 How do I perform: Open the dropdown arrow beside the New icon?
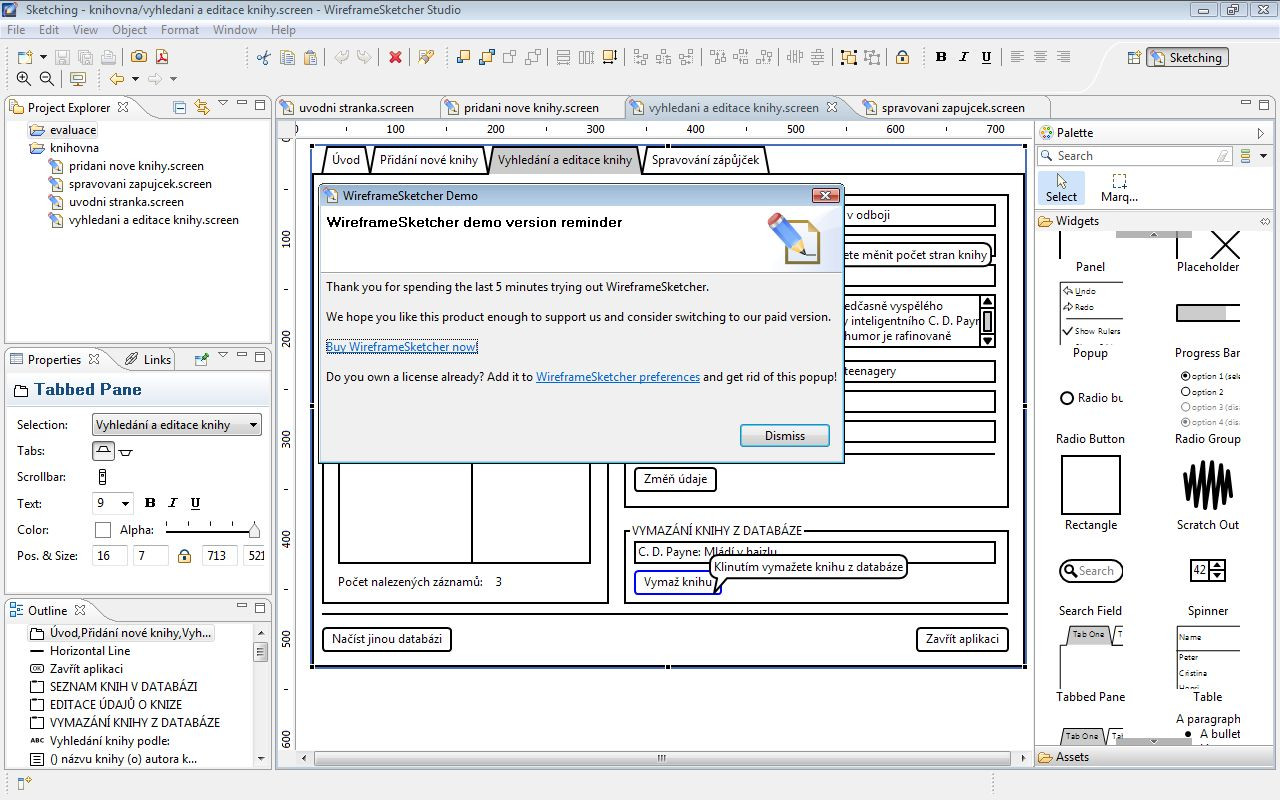(x=42, y=57)
